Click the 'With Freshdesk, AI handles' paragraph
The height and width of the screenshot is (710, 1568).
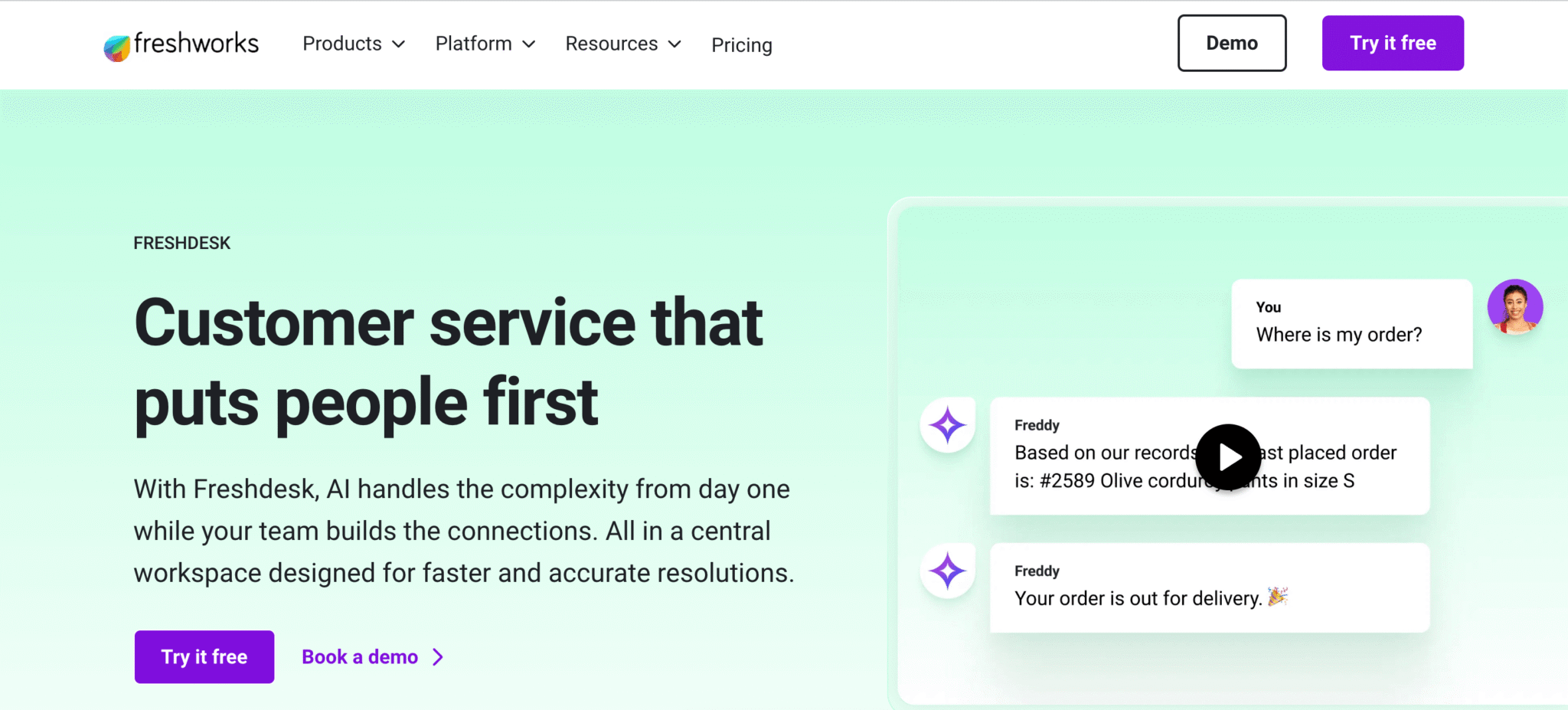point(464,531)
